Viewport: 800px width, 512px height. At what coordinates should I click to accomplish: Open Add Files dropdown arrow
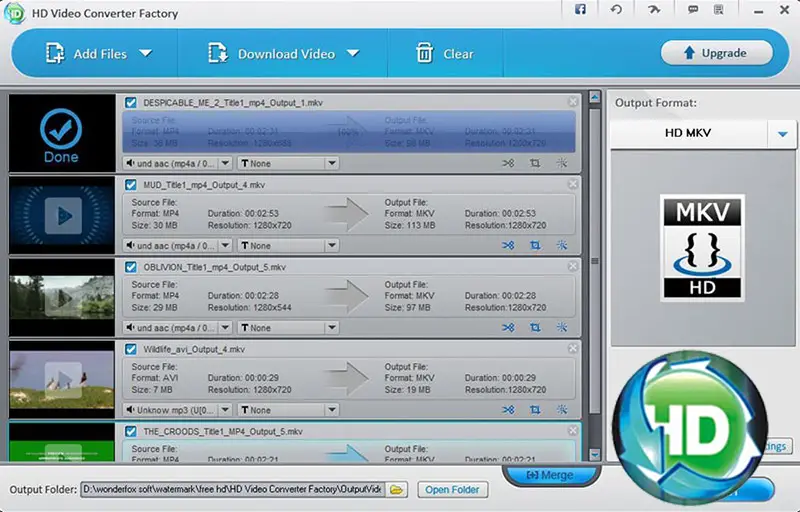[146, 53]
